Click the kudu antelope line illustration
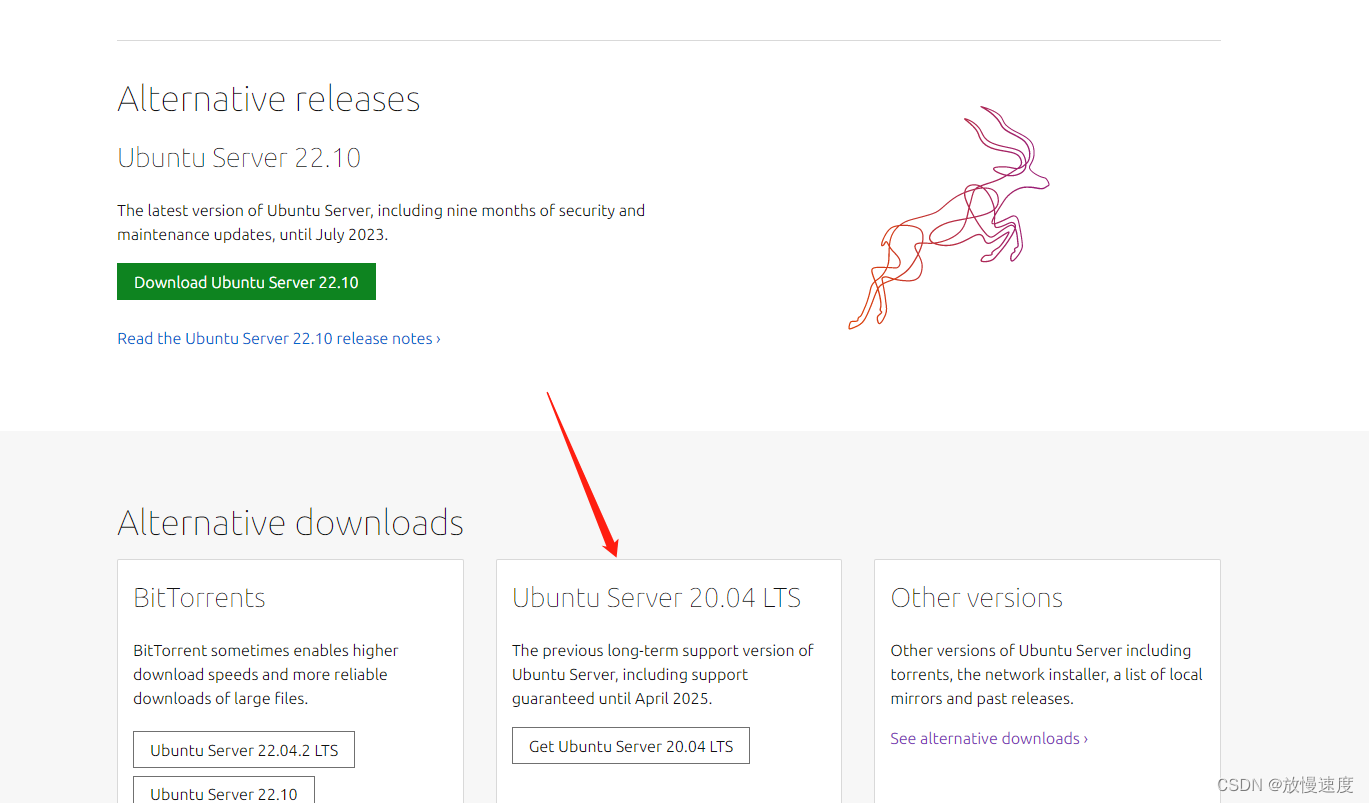 pyautogui.click(x=949, y=218)
